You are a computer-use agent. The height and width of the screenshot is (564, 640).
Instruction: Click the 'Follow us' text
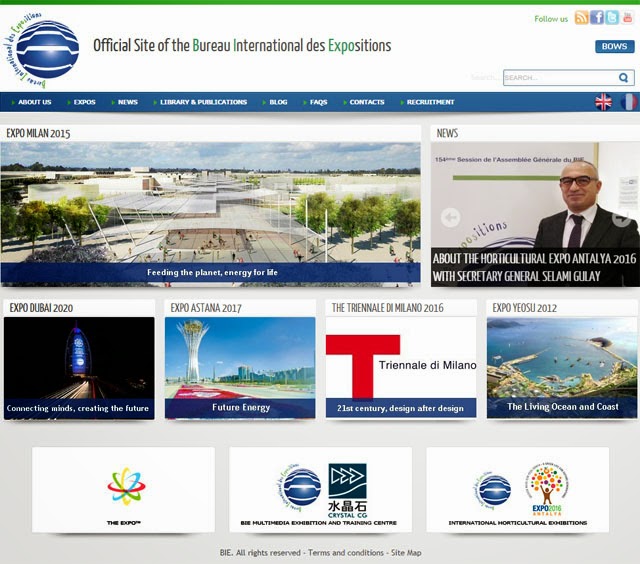pyautogui.click(x=551, y=19)
